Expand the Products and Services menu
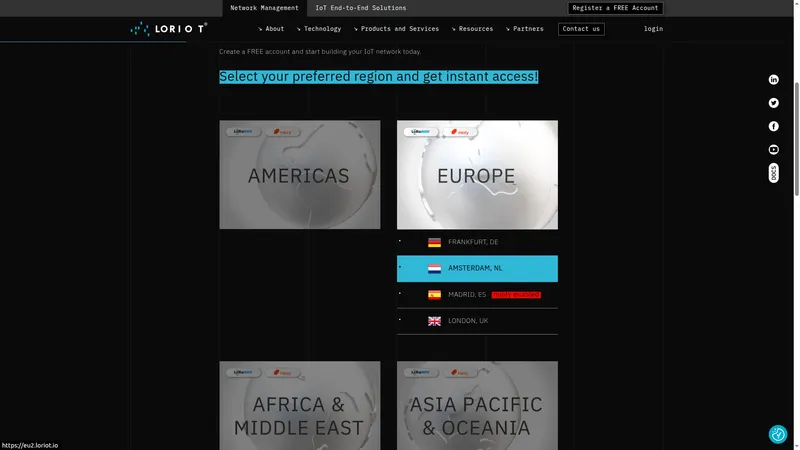Viewport: 800px width, 450px height. click(x=396, y=29)
